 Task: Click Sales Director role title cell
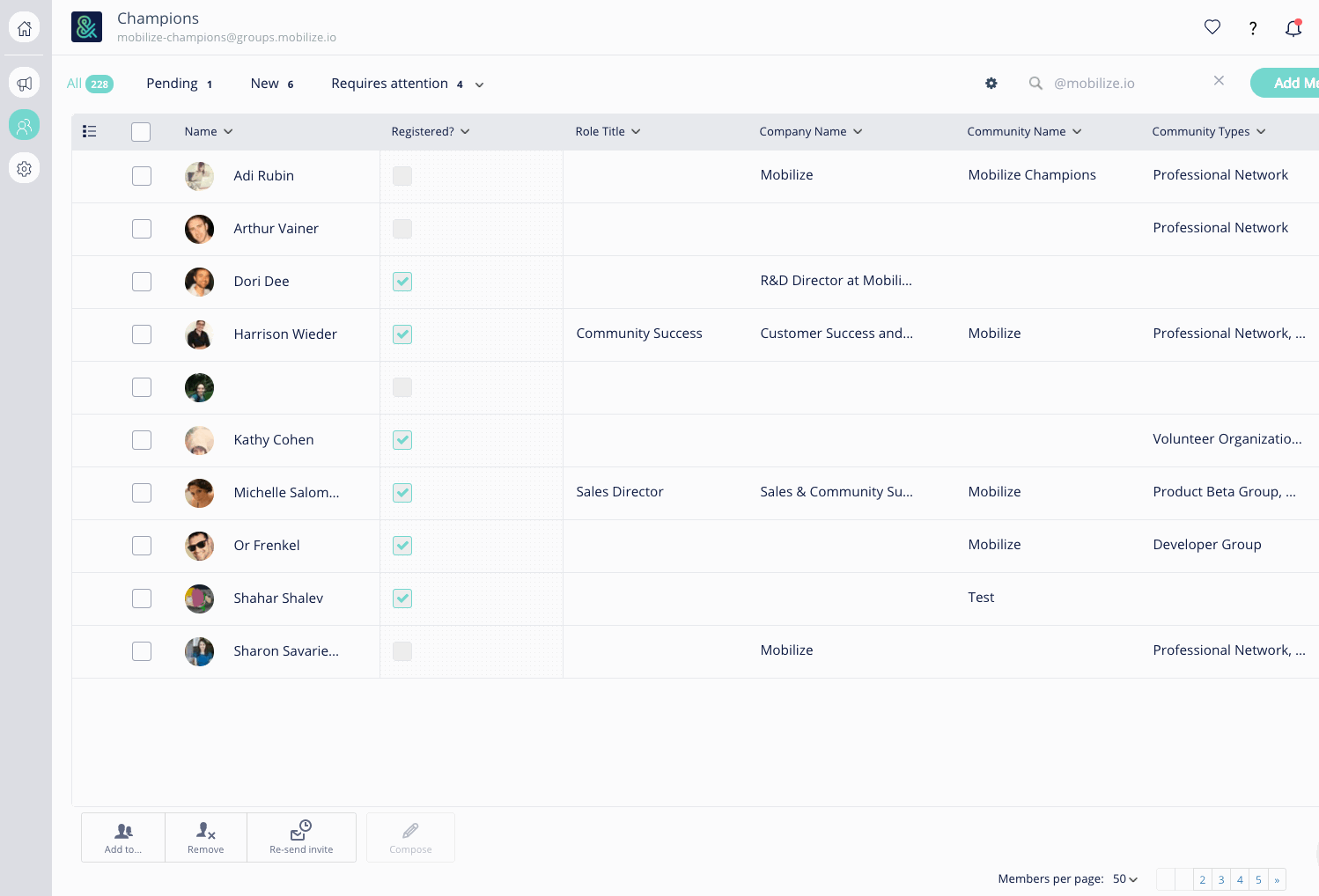620,492
